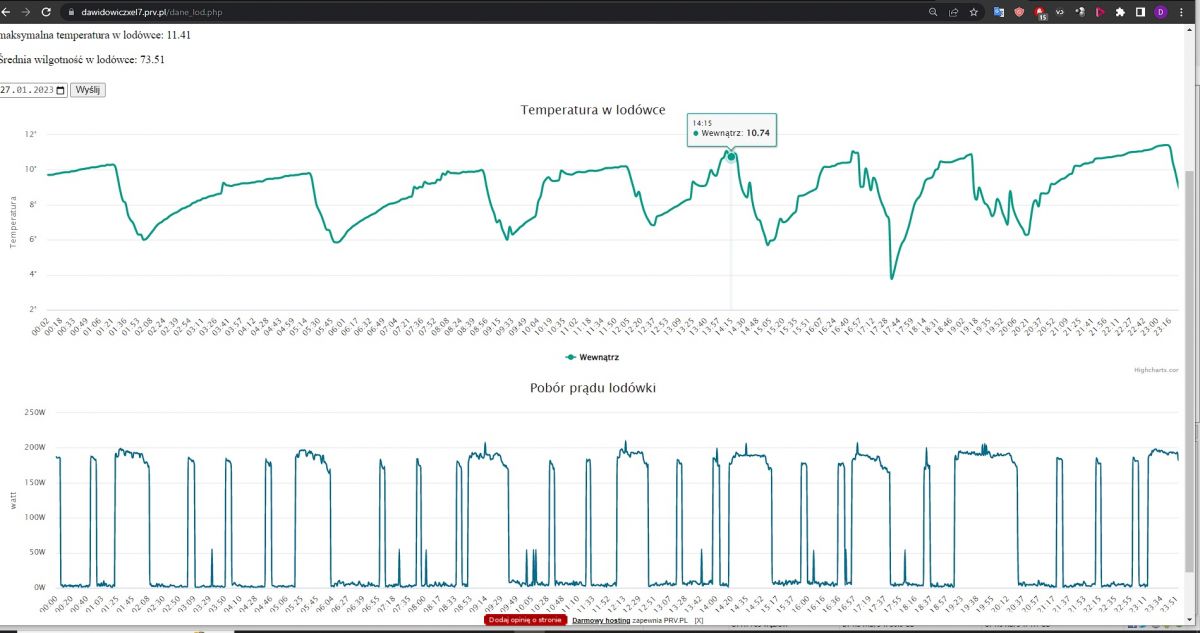Screen dimensions: 1200x633
Task: Click the tooltip value 10.74
Action: point(759,132)
